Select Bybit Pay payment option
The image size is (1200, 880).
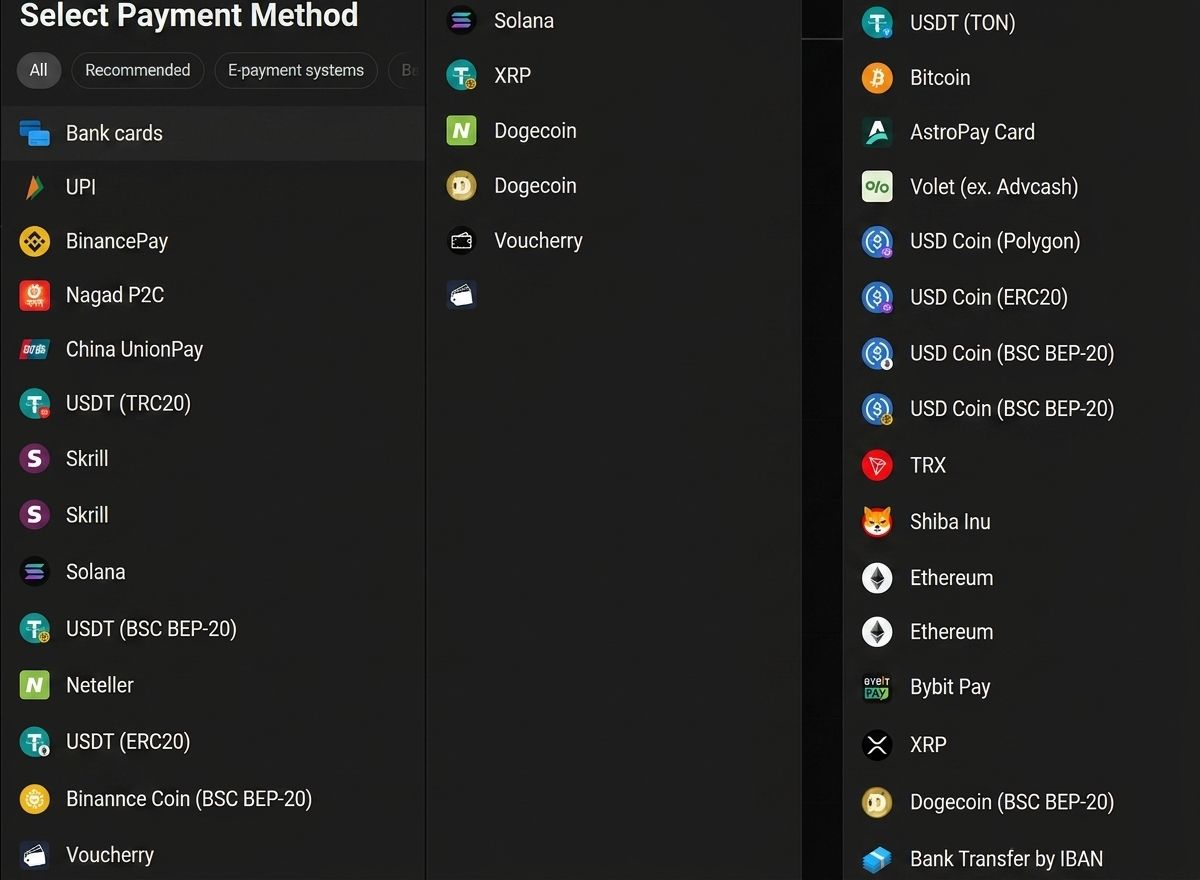(x=950, y=687)
